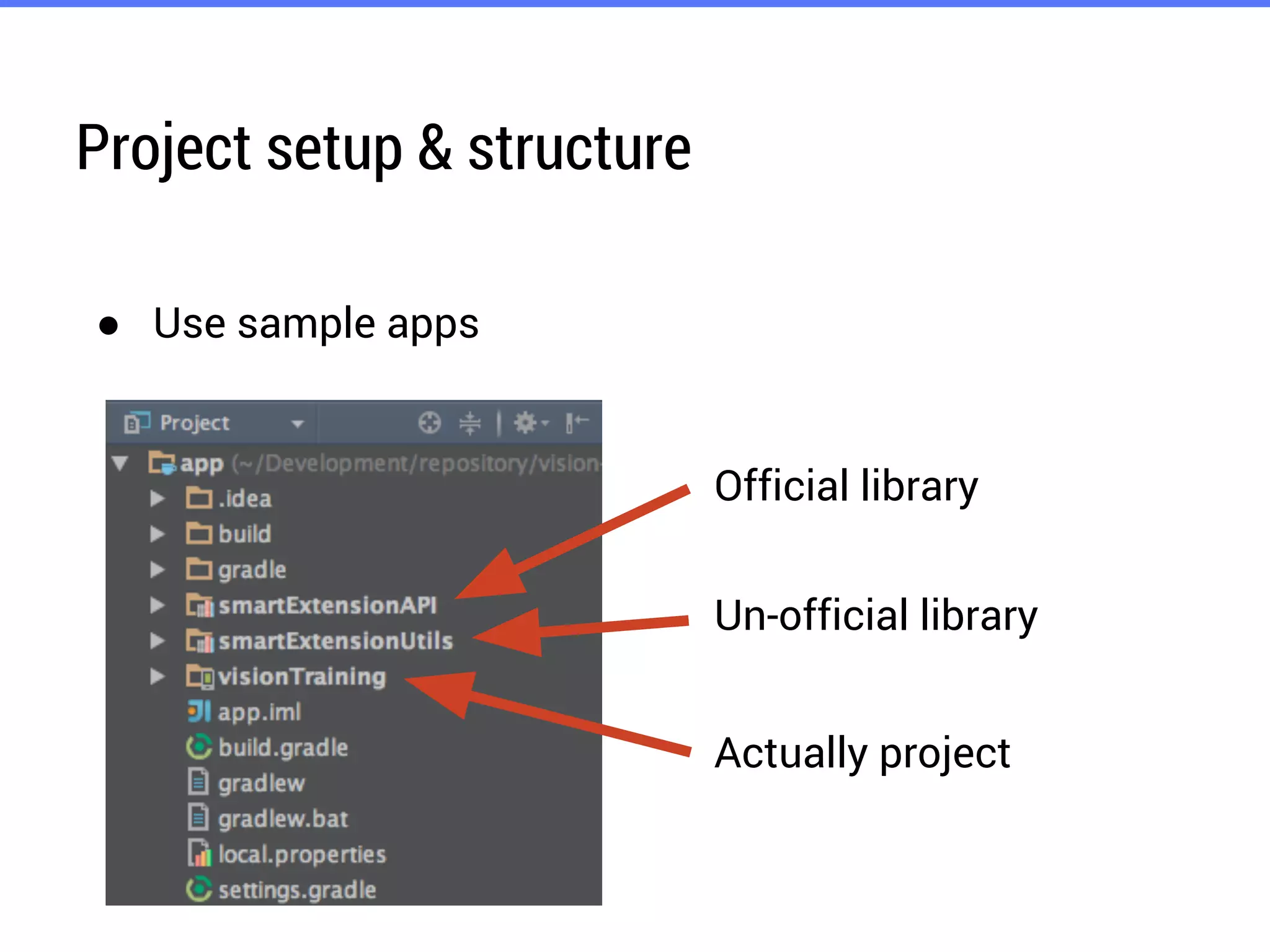Click the 'Use sample apps' bullet text

coord(316,324)
